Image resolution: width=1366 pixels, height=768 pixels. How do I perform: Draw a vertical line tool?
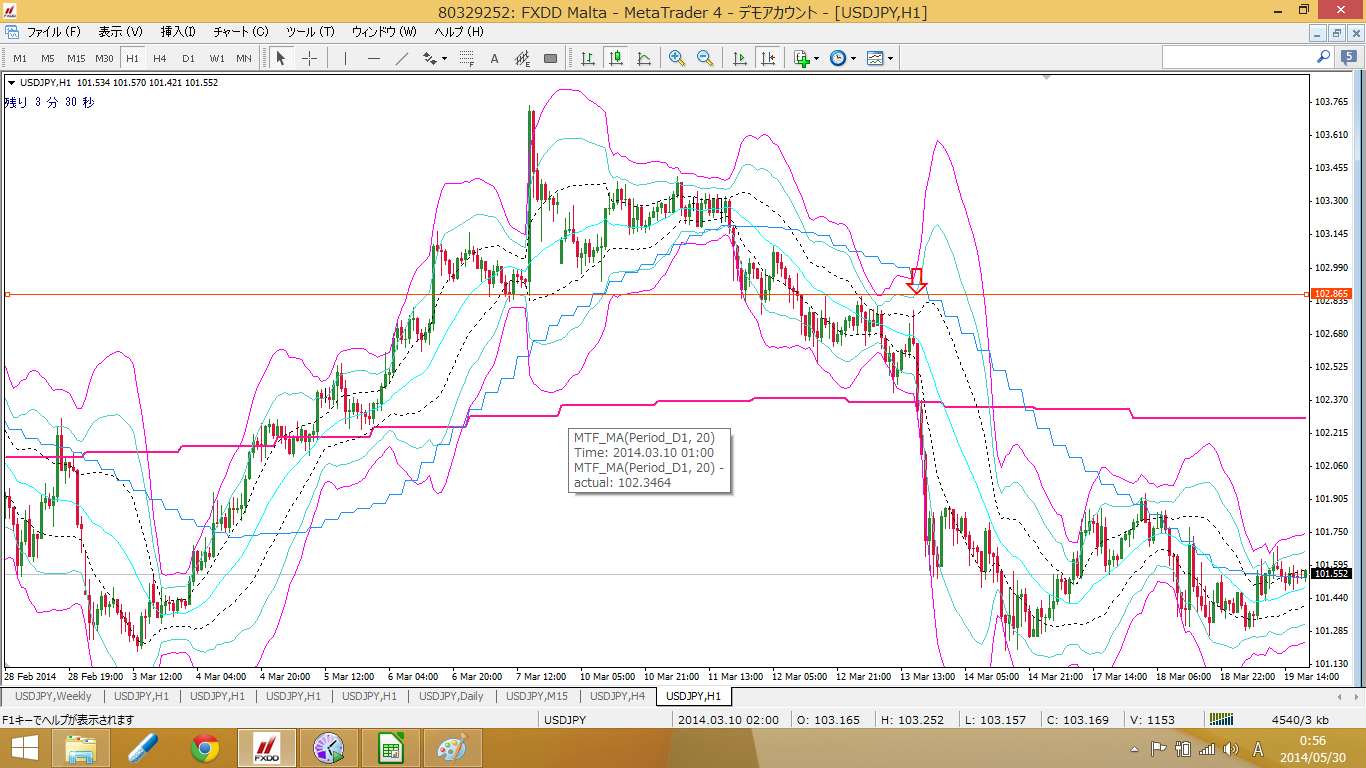(x=345, y=58)
